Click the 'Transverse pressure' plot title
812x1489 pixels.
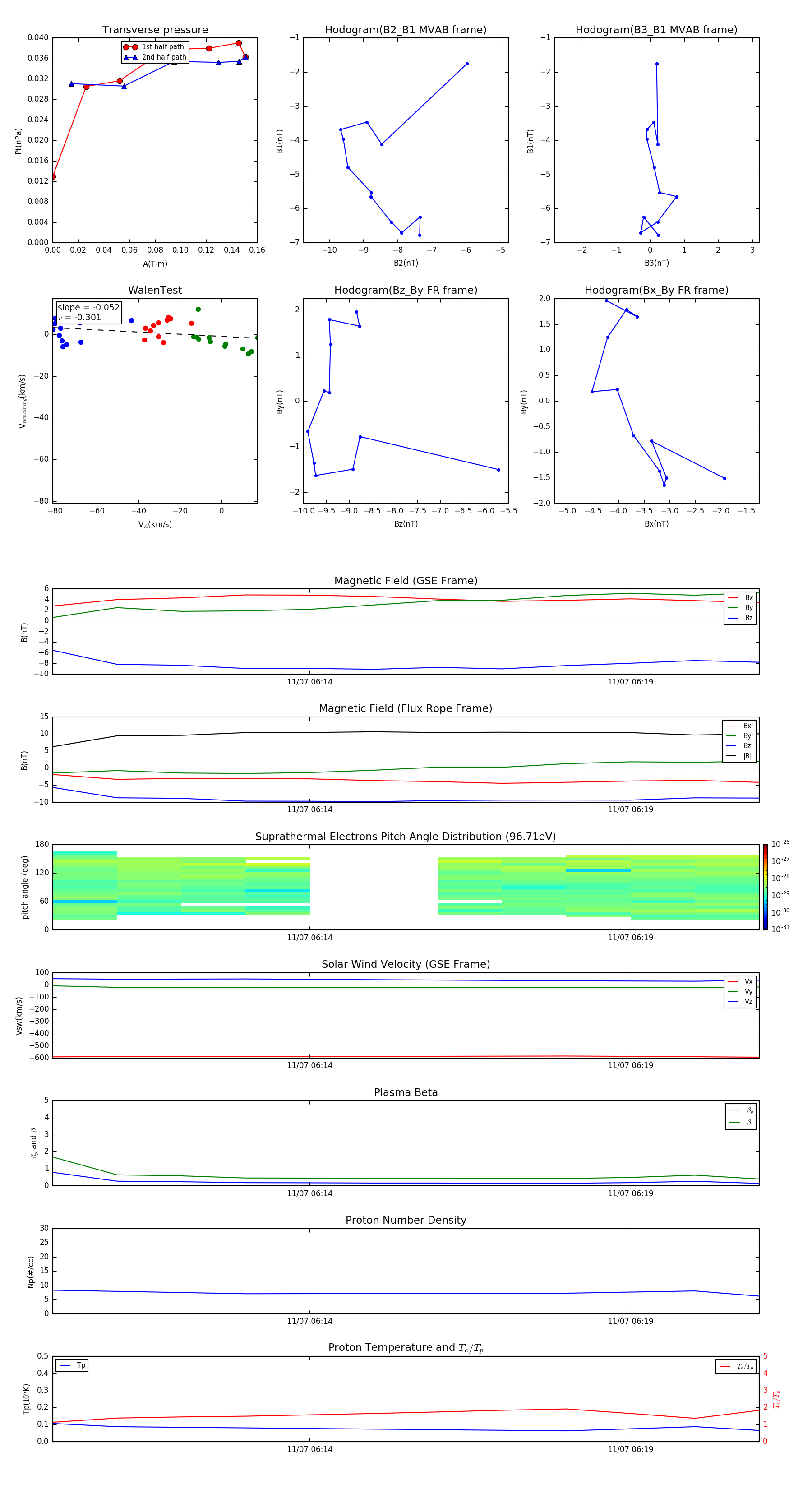click(x=155, y=30)
